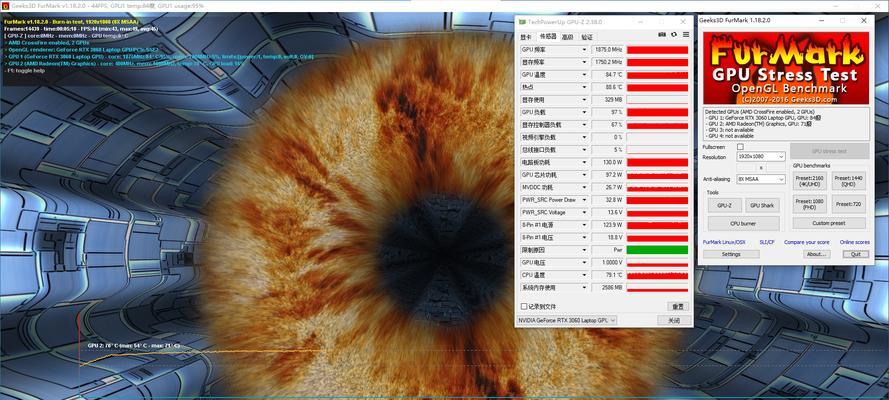Click the 8-Pin #1 电压 value field
889x400 pixels.
pyautogui.click(x=607, y=237)
